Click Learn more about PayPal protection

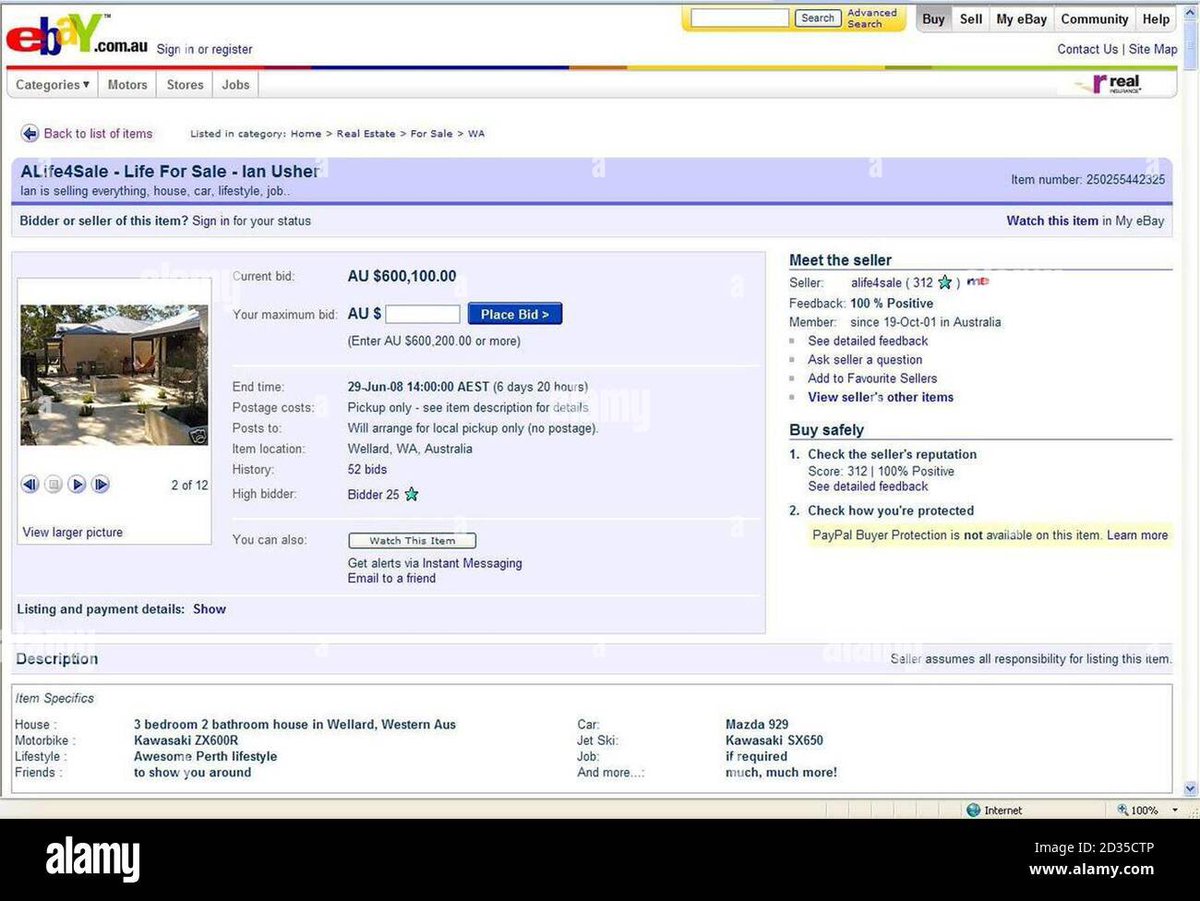point(1137,535)
